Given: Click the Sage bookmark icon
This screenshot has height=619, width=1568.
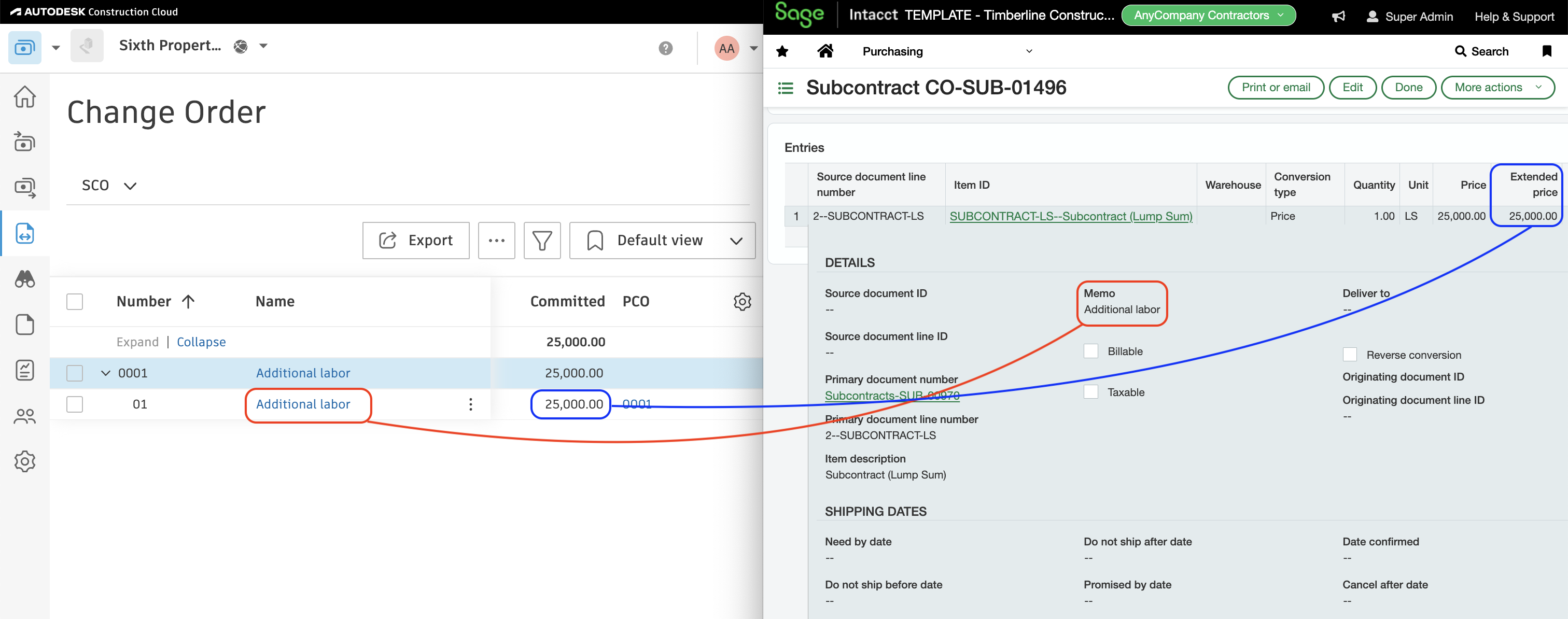Looking at the screenshot, I should tap(1546, 51).
